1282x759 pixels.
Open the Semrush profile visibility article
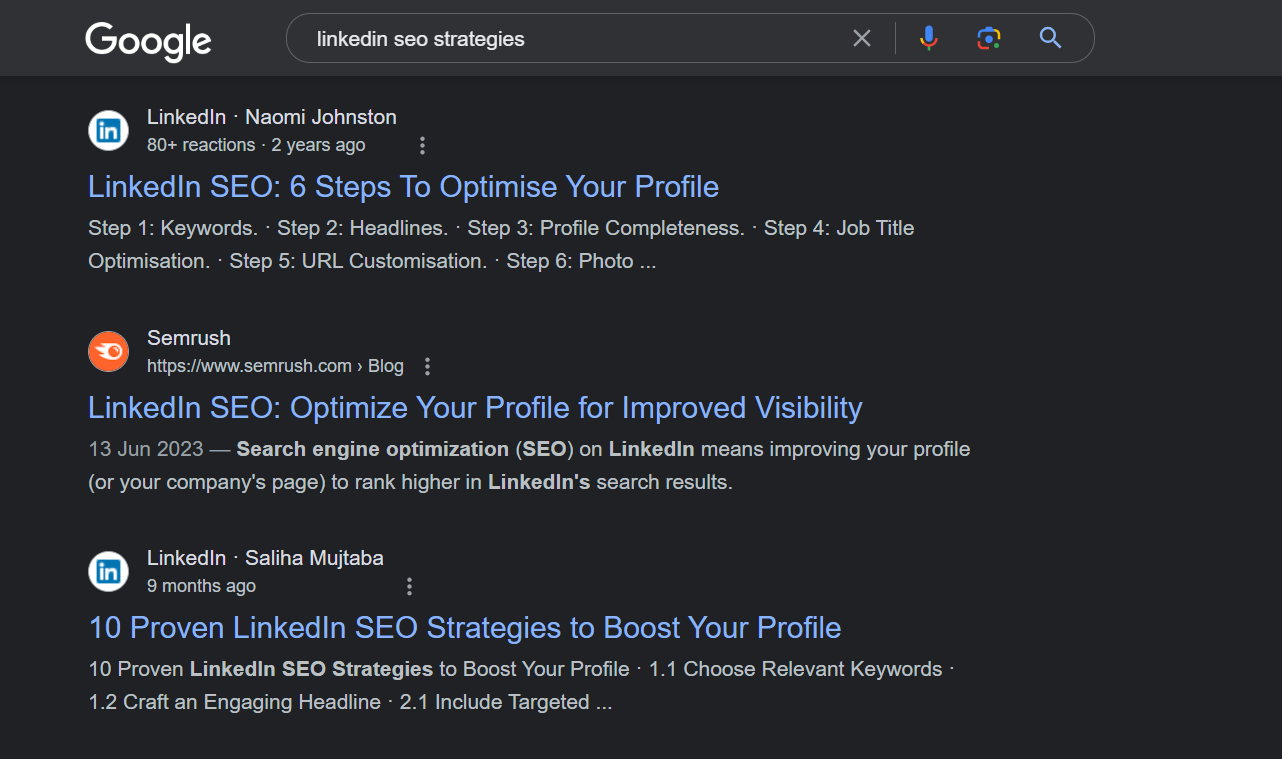474,408
